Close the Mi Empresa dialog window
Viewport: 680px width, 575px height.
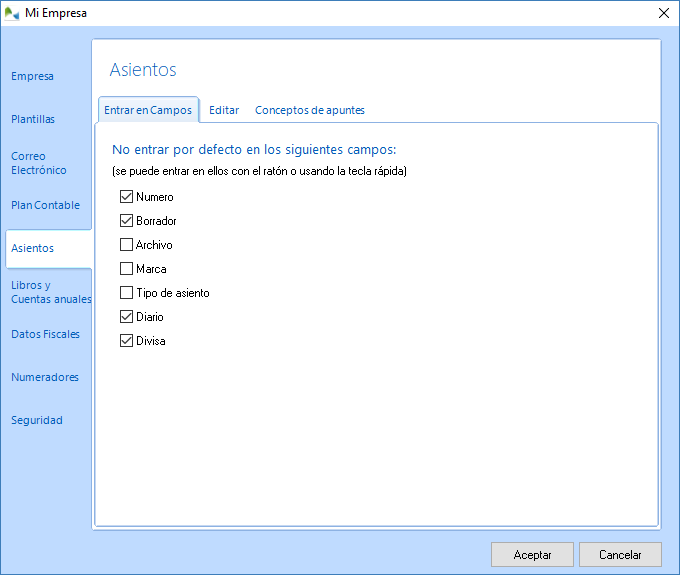pyautogui.click(x=663, y=13)
